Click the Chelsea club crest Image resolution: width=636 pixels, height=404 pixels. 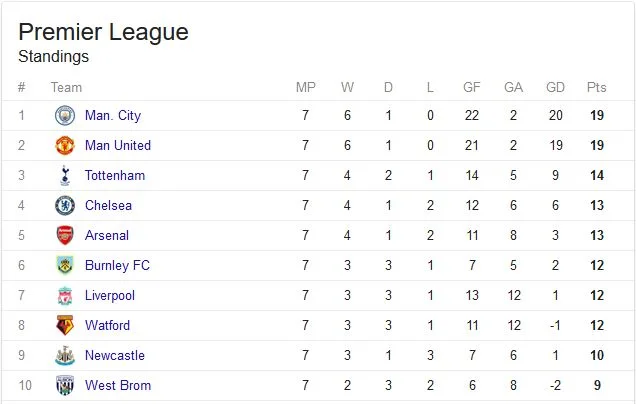click(65, 206)
